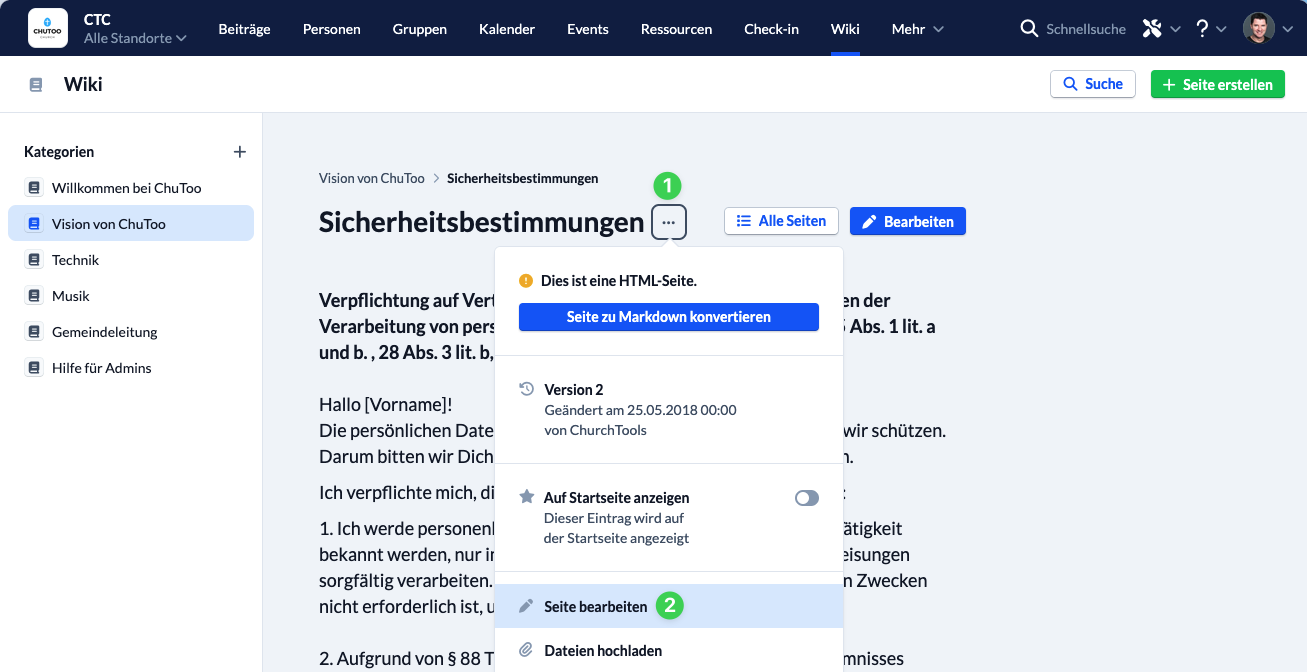This screenshot has height=672, width=1307.
Task: Go to Personen in the navigation
Action: click(x=332, y=29)
